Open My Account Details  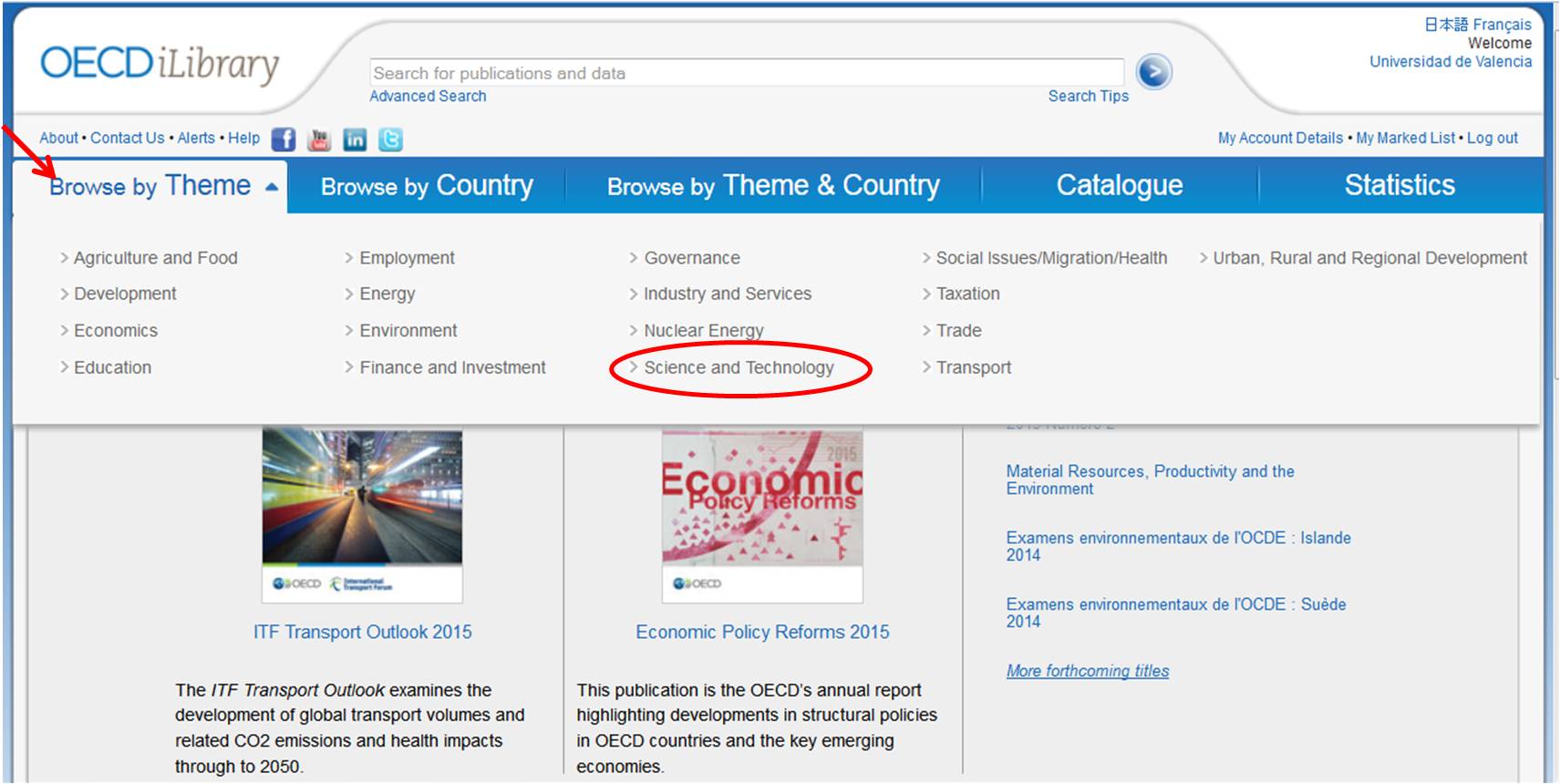[x=1280, y=138]
